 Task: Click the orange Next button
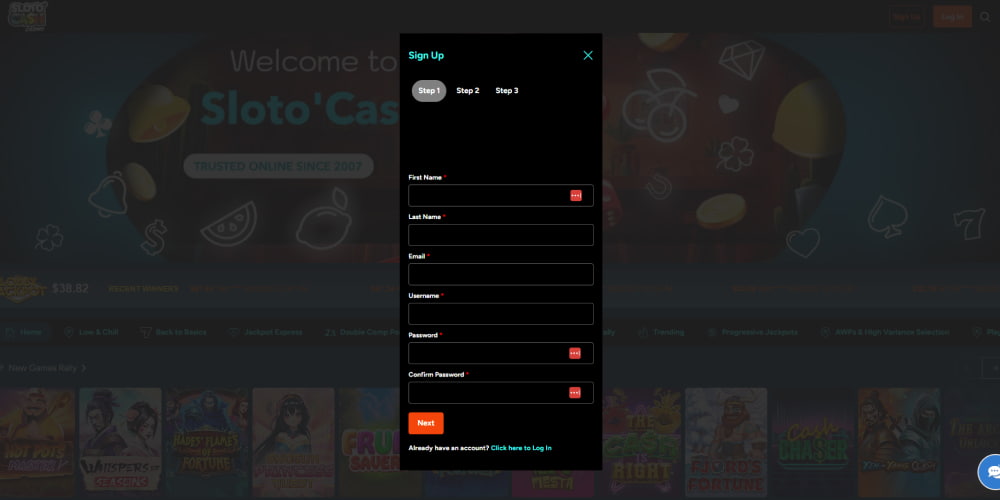(x=426, y=423)
